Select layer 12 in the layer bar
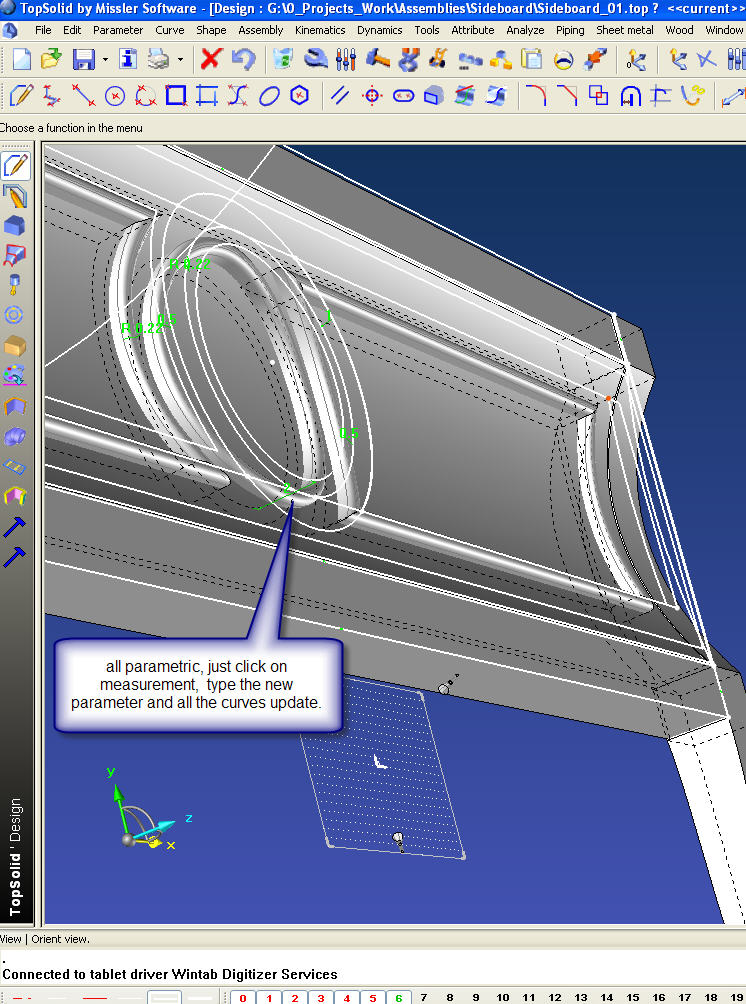 pyautogui.click(x=555, y=998)
